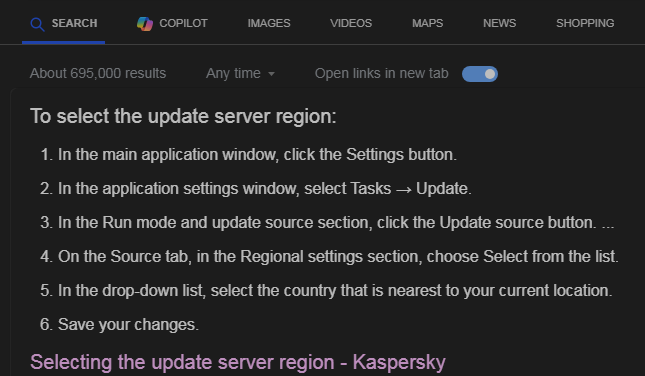Click the About 695,000 results text
This screenshot has width=645, height=376.
tap(98, 74)
